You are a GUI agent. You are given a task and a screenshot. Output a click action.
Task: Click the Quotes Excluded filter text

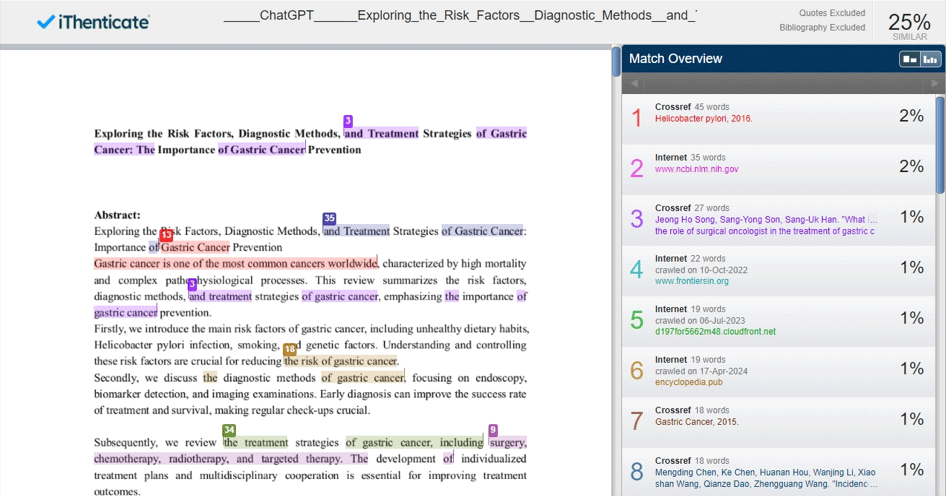[x=832, y=13]
